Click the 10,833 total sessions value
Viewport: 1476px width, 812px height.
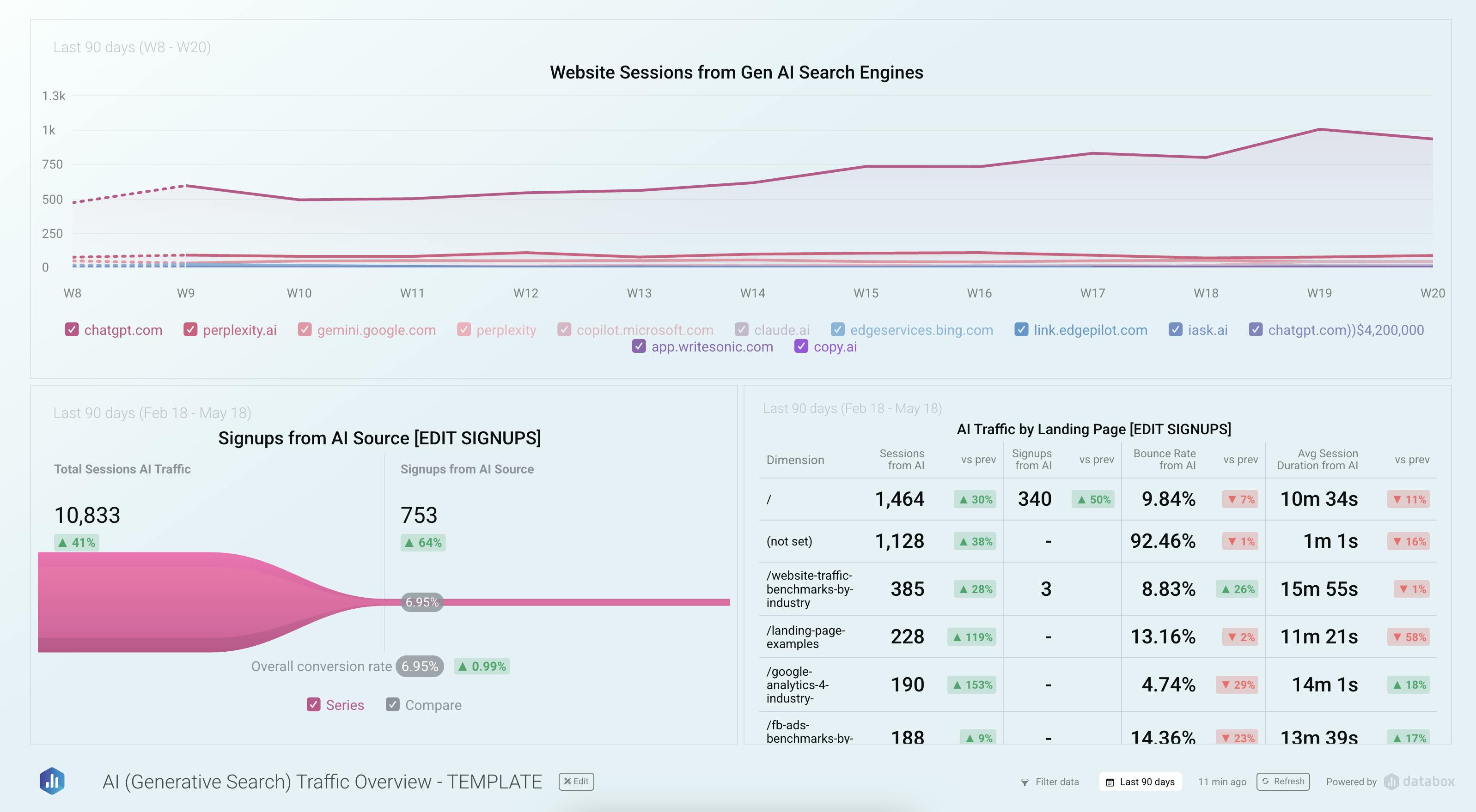(87, 515)
